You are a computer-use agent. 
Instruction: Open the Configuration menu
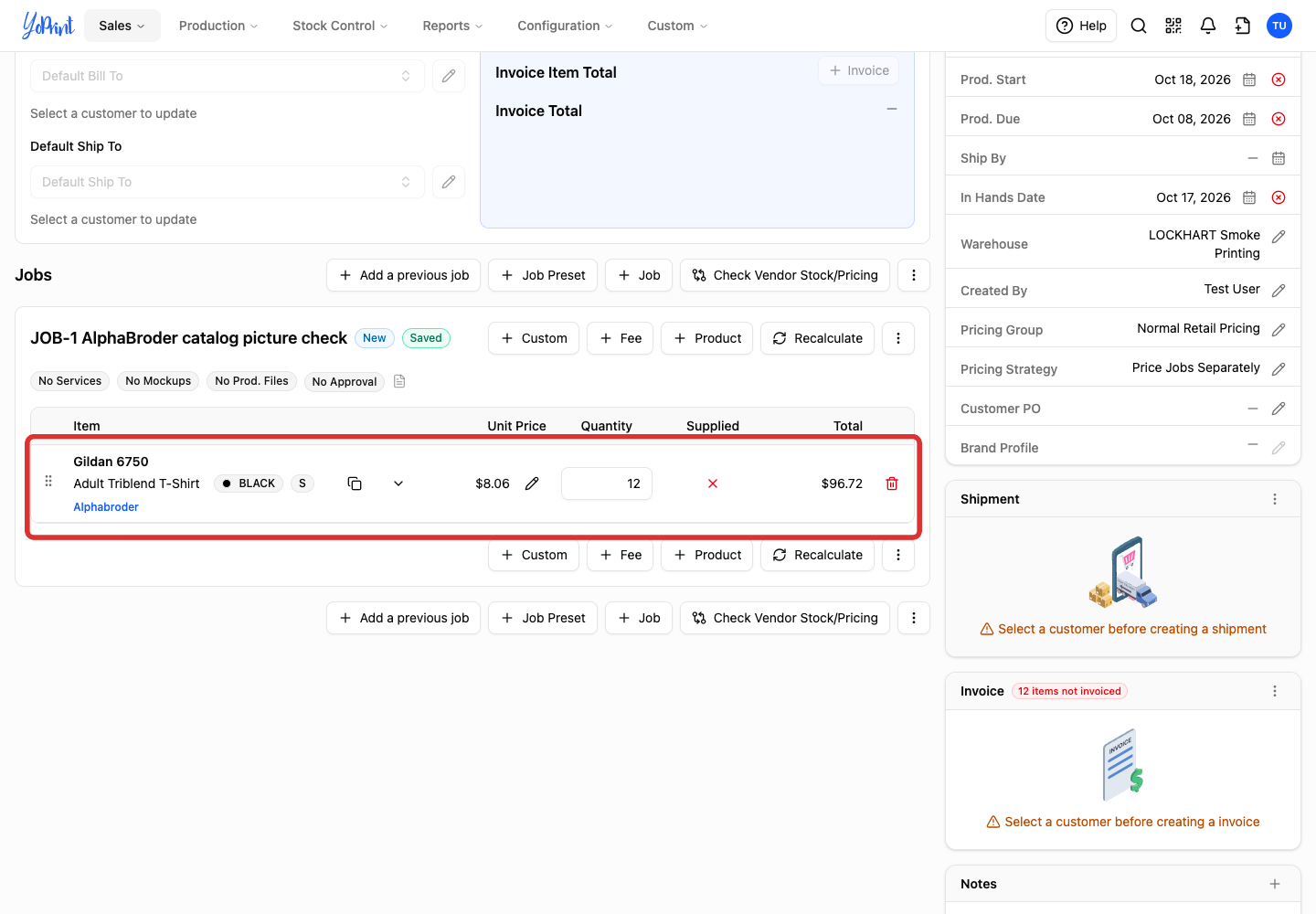[x=565, y=26]
